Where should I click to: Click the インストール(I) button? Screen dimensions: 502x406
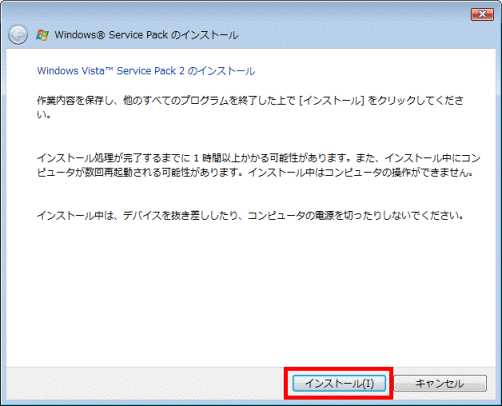tap(339, 383)
